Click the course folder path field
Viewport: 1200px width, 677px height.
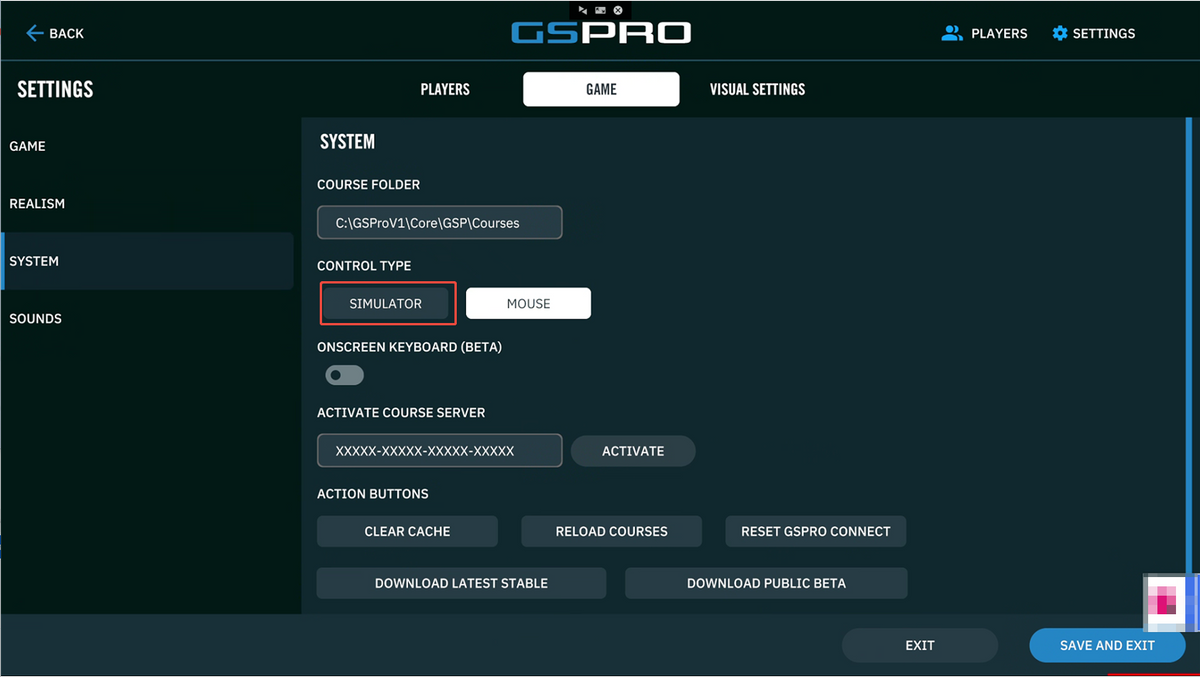[440, 223]
